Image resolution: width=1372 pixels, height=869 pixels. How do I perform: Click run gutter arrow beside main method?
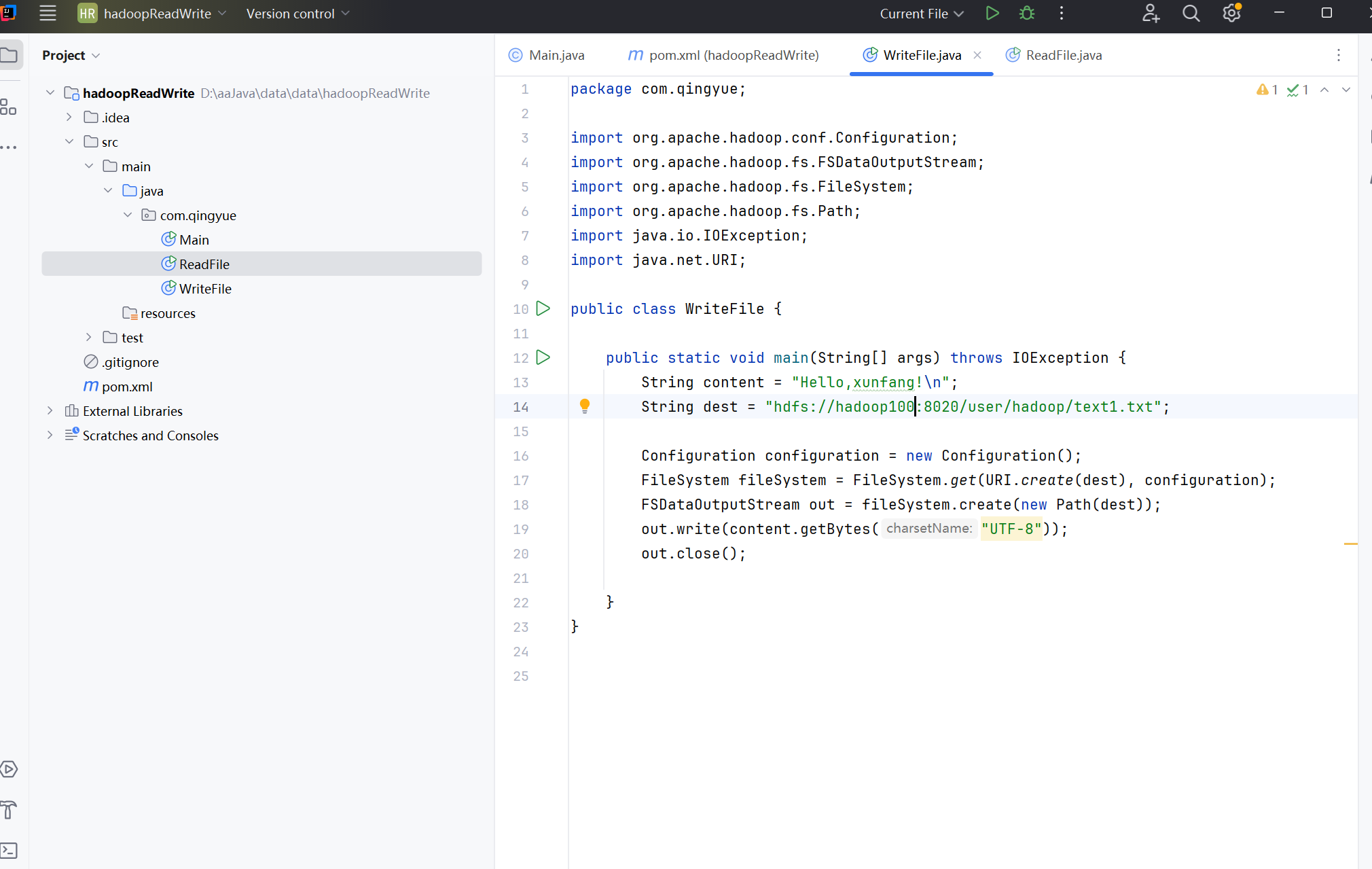543,357
